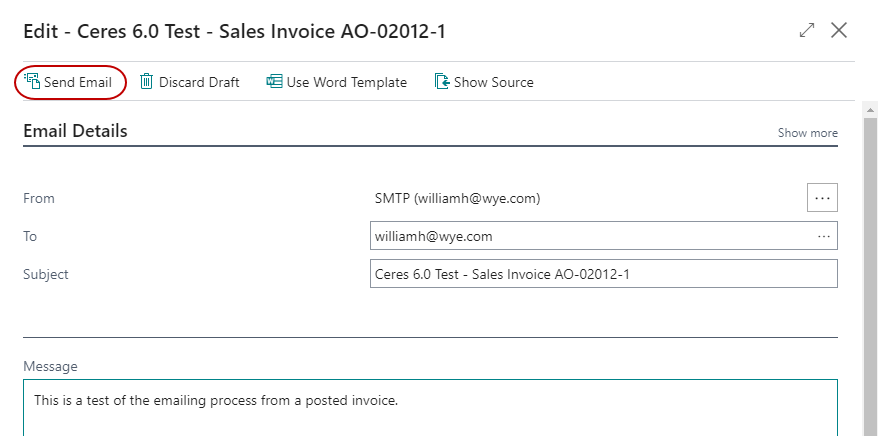Click the SMTP (williamh@wye.com) account value

pyautogui.click(x=457, y=198)
